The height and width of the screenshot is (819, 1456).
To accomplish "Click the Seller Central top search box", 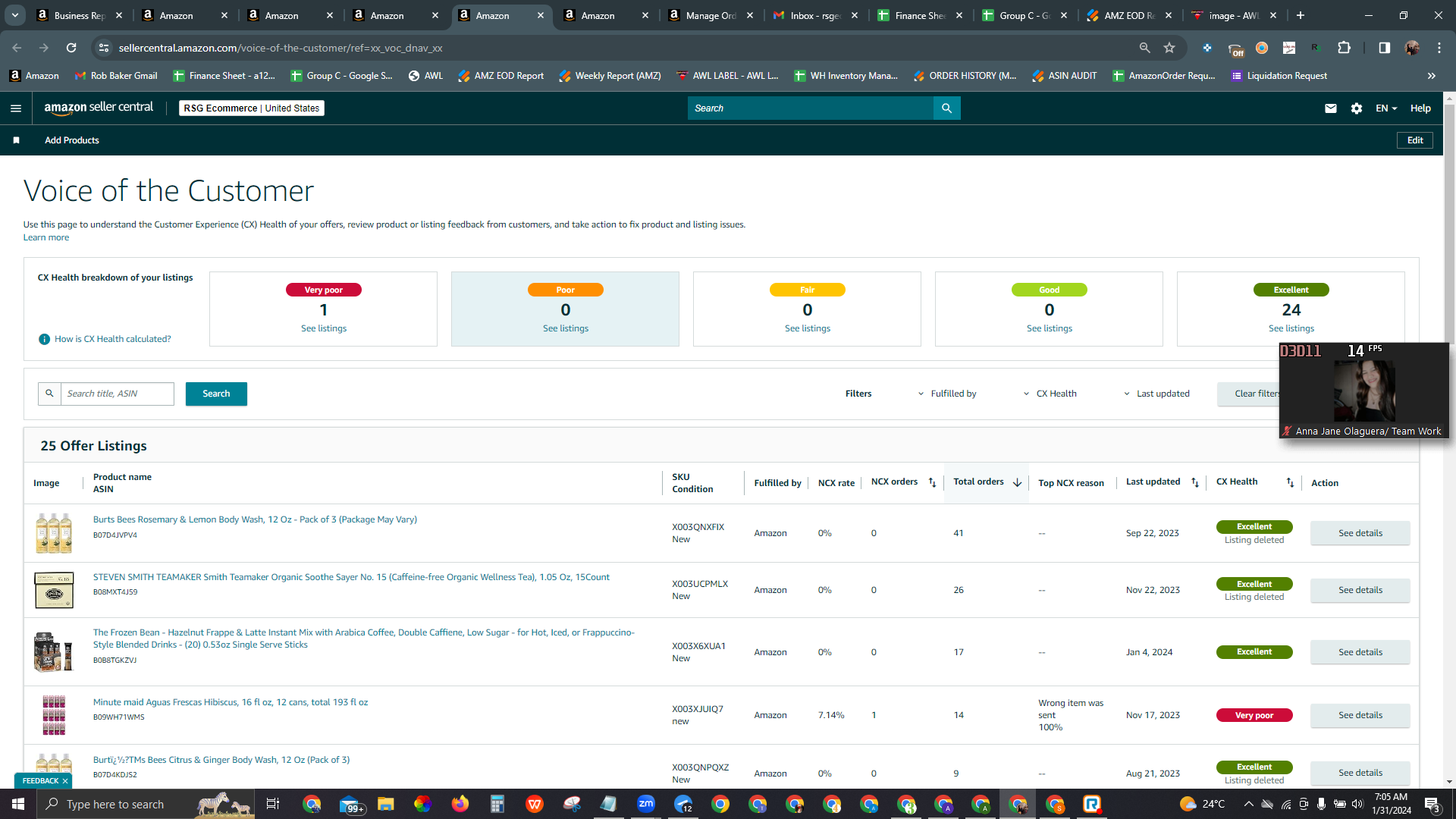I will [811, 108].
